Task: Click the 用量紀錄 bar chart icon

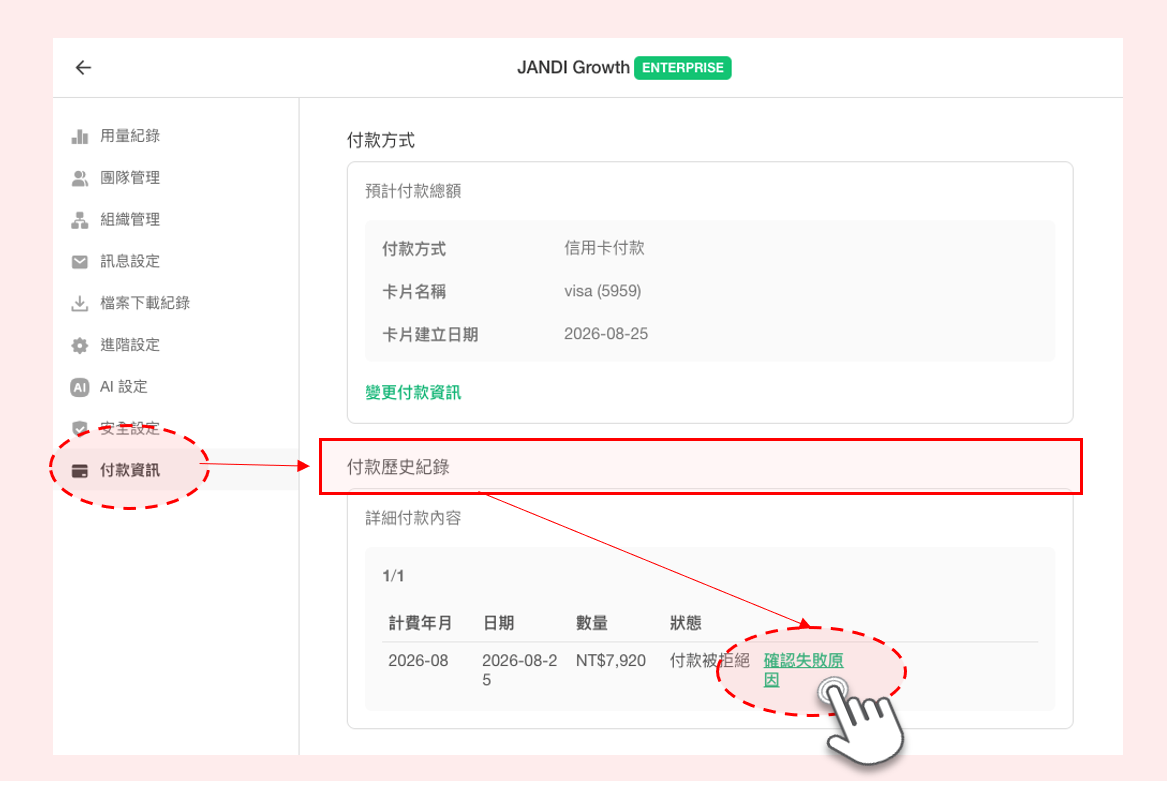Action: click(x=80, y=136)
